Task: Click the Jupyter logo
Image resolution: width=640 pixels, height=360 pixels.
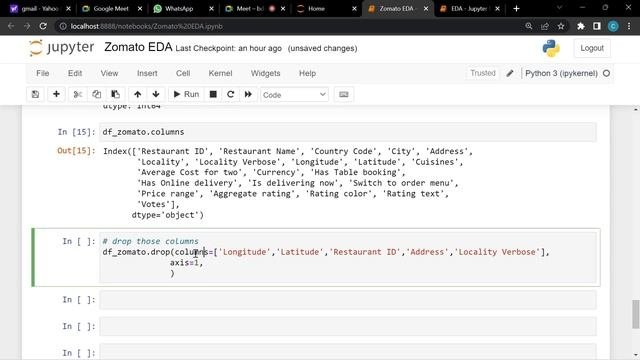Action: (x=61, y=48)
